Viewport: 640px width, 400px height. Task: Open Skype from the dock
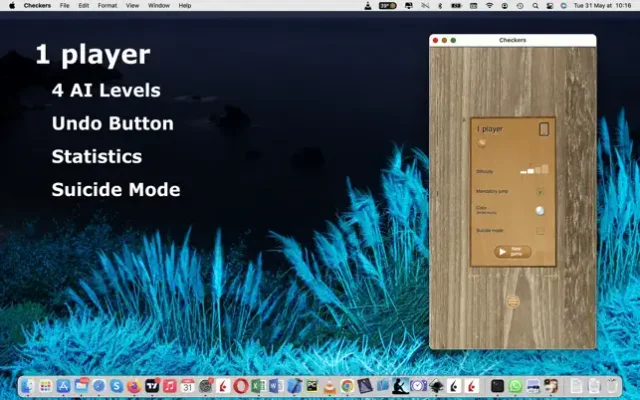tap(117, 385)
